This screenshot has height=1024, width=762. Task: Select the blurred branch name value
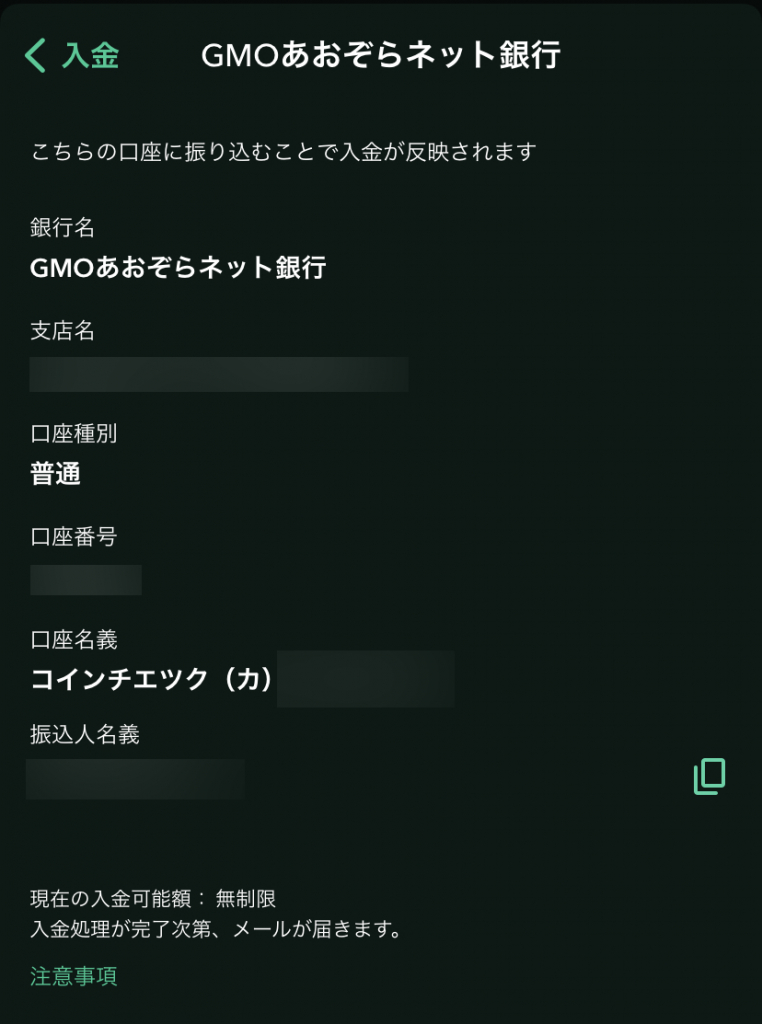pos(218,374)
